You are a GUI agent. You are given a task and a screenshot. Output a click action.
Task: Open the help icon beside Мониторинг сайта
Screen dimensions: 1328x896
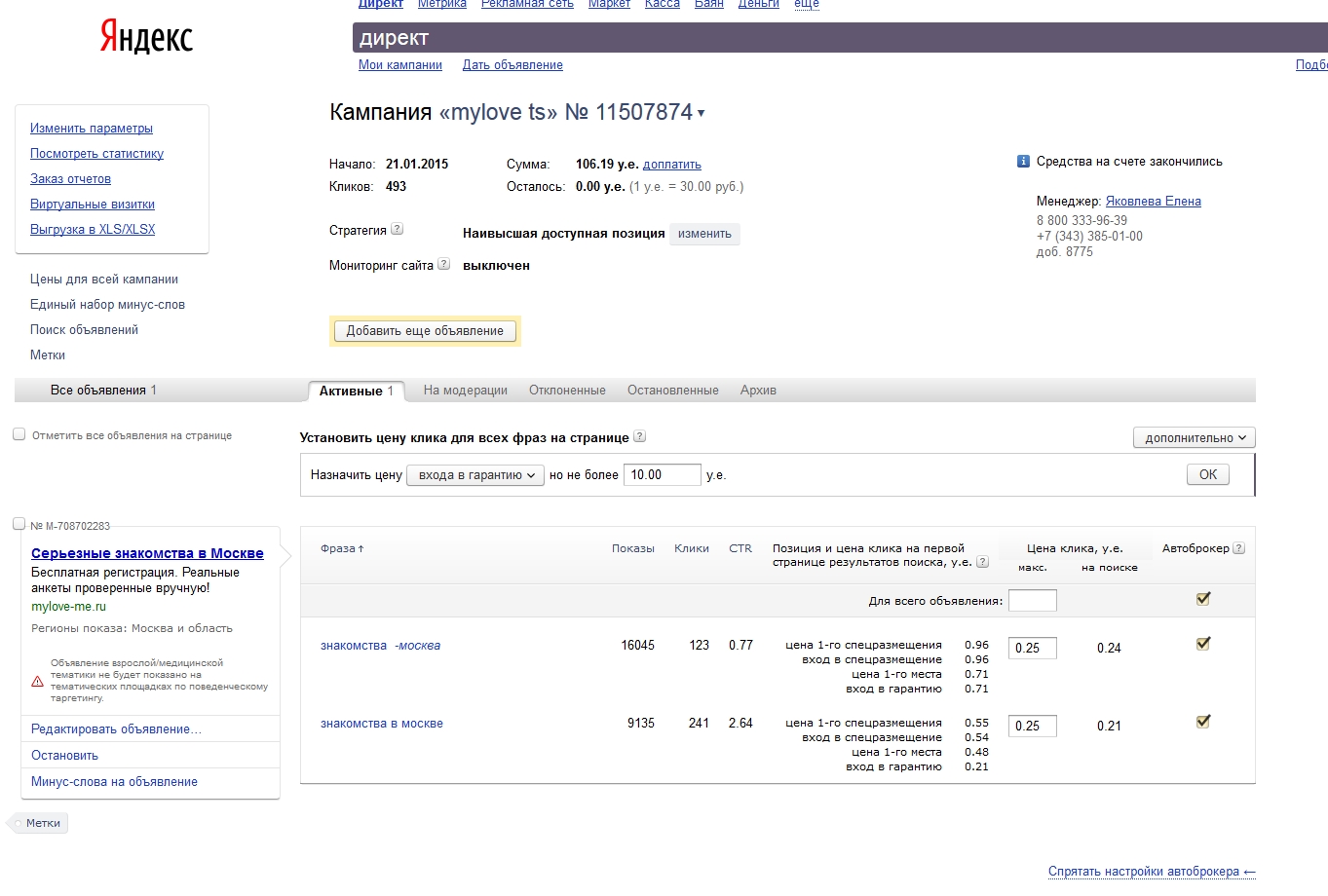tap(444, 264)
